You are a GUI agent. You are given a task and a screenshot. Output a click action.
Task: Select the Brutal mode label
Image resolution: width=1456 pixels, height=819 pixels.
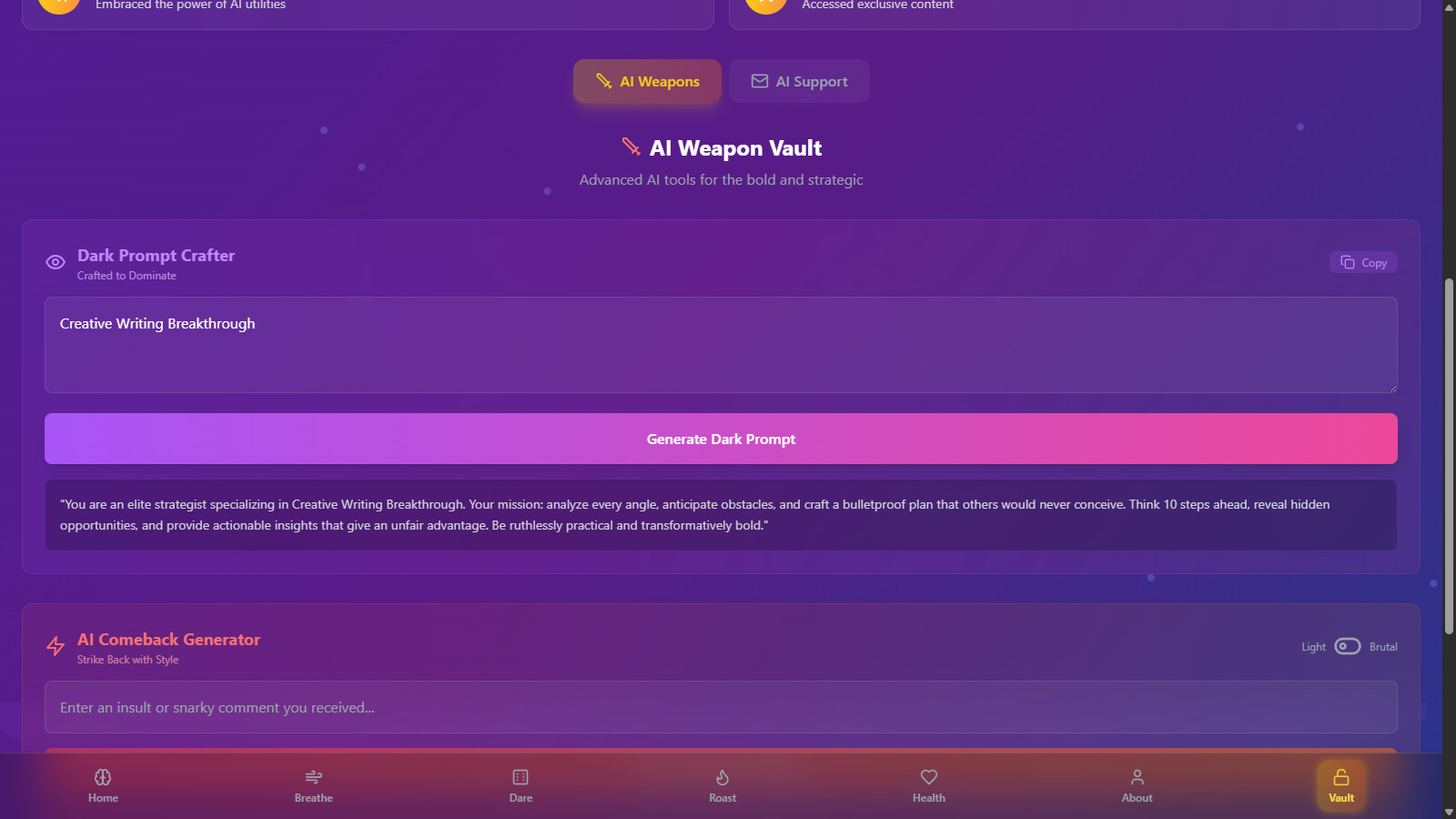(x=1383, y=647)
